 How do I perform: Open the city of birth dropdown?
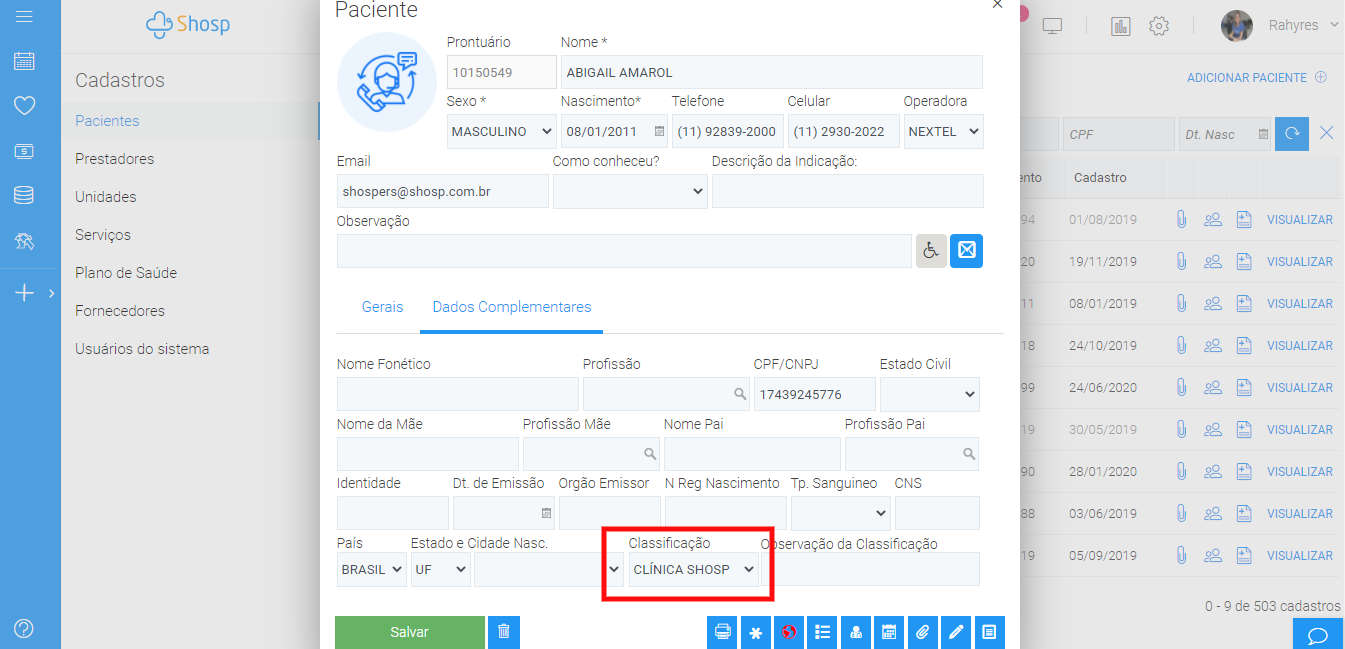tap(549, 569)
